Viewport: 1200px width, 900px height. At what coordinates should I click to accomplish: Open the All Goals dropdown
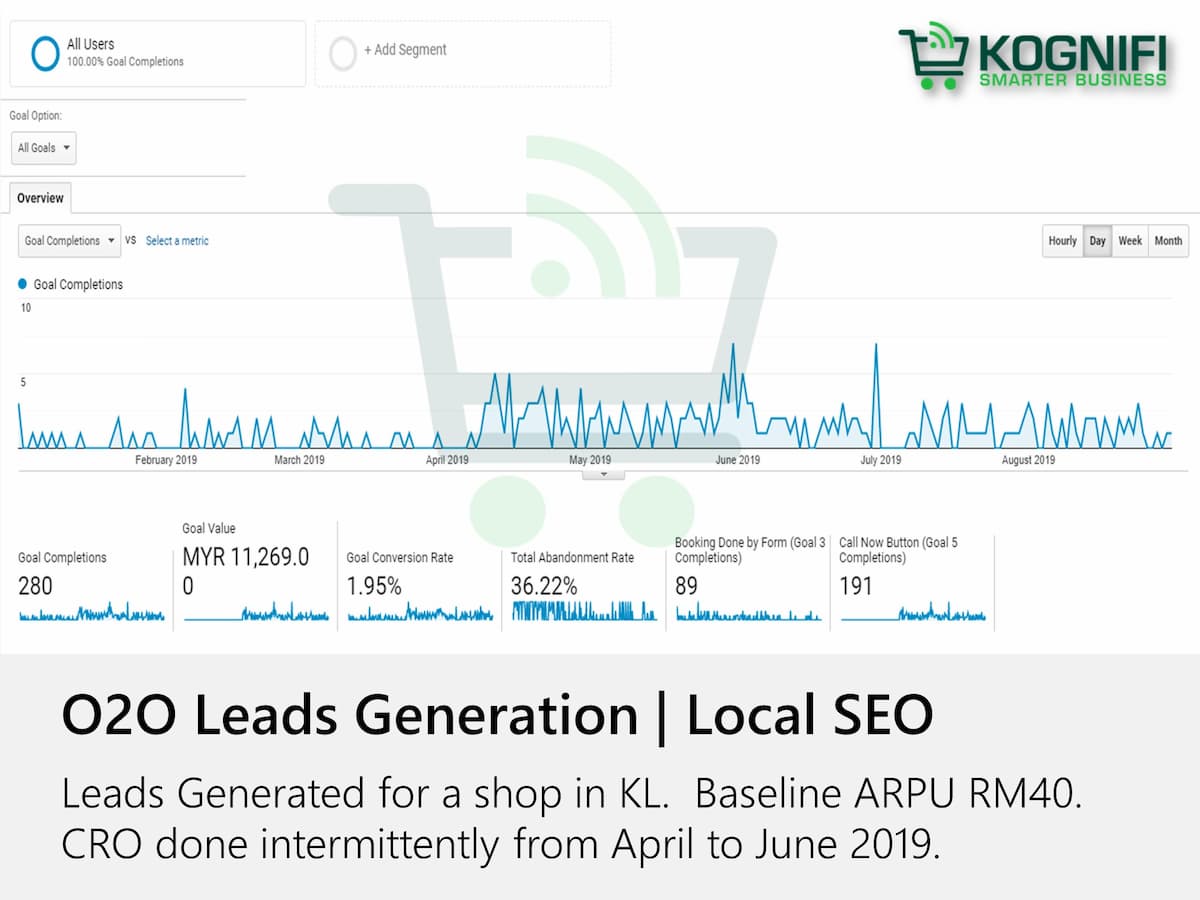tap(44, 148)
